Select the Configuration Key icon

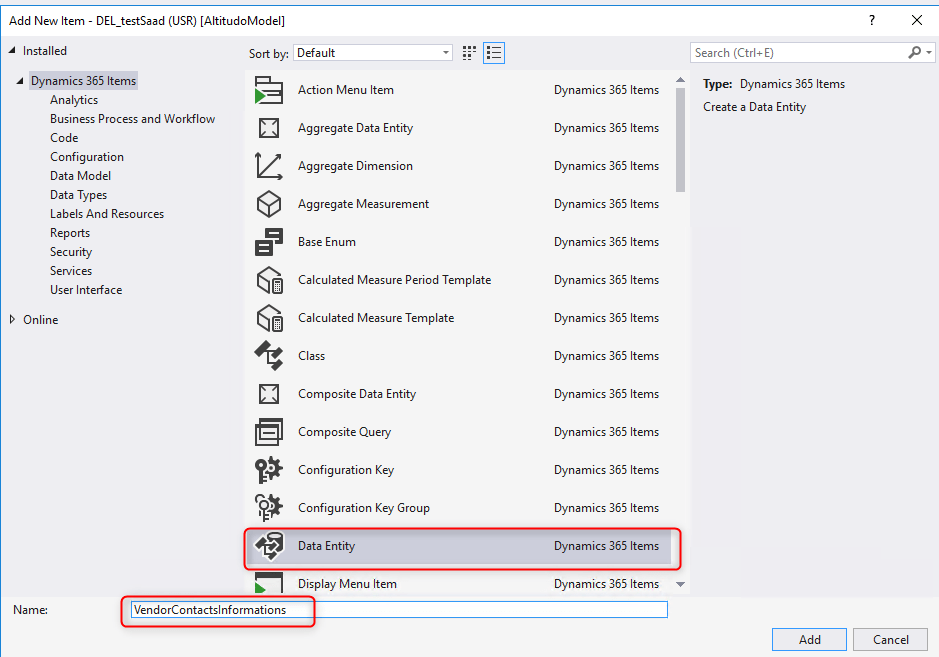click(269, 470)
